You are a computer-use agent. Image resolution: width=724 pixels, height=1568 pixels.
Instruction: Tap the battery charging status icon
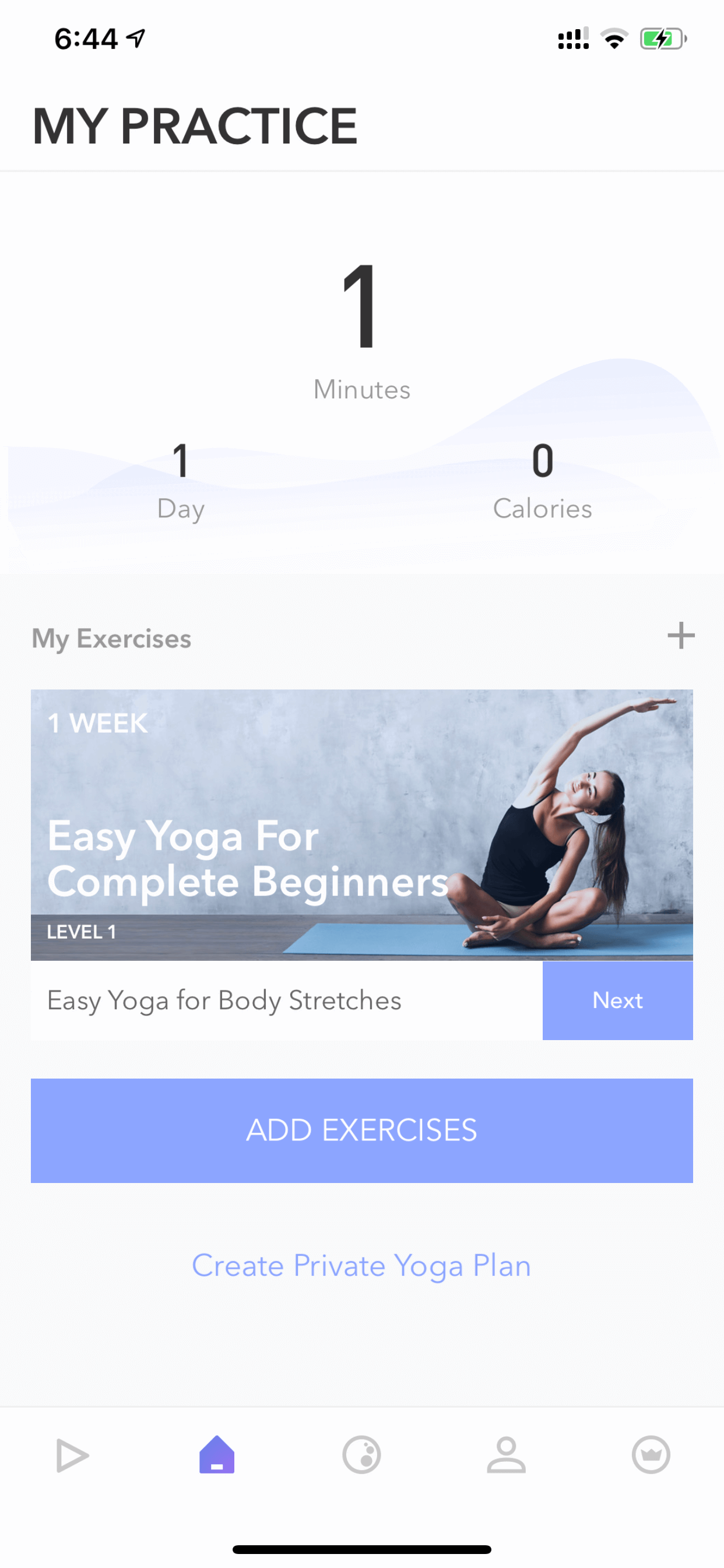(x=663, y=39)
